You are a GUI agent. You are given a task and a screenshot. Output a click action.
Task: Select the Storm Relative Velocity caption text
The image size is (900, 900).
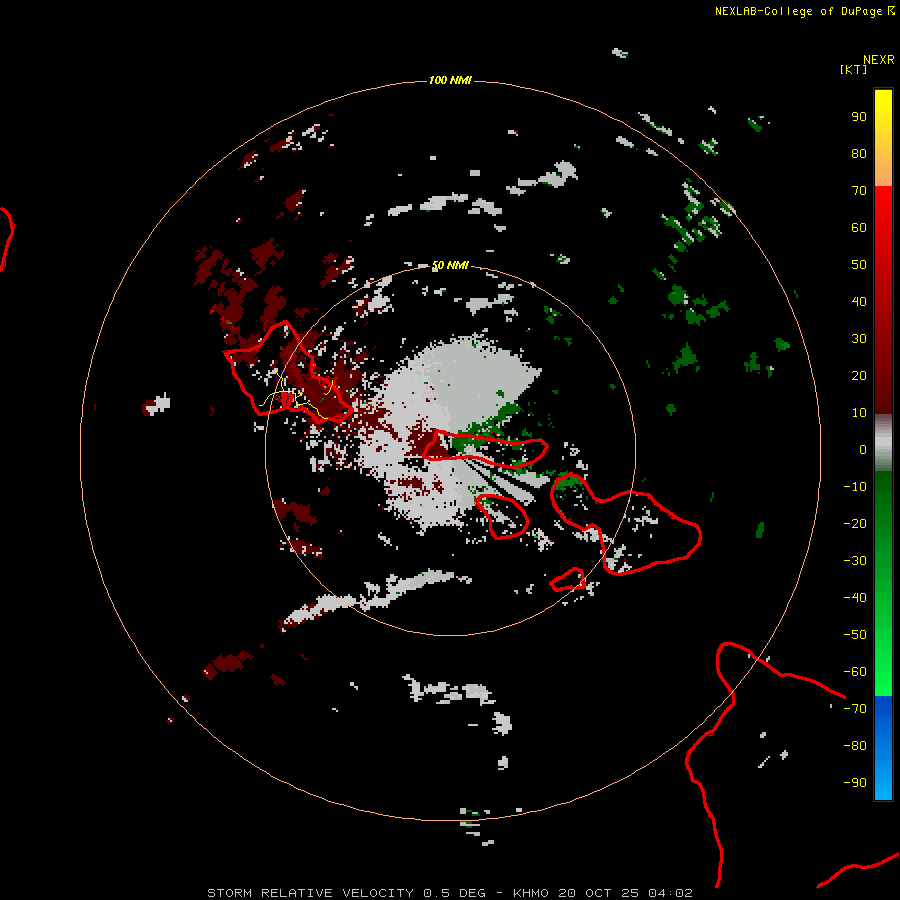450,893
